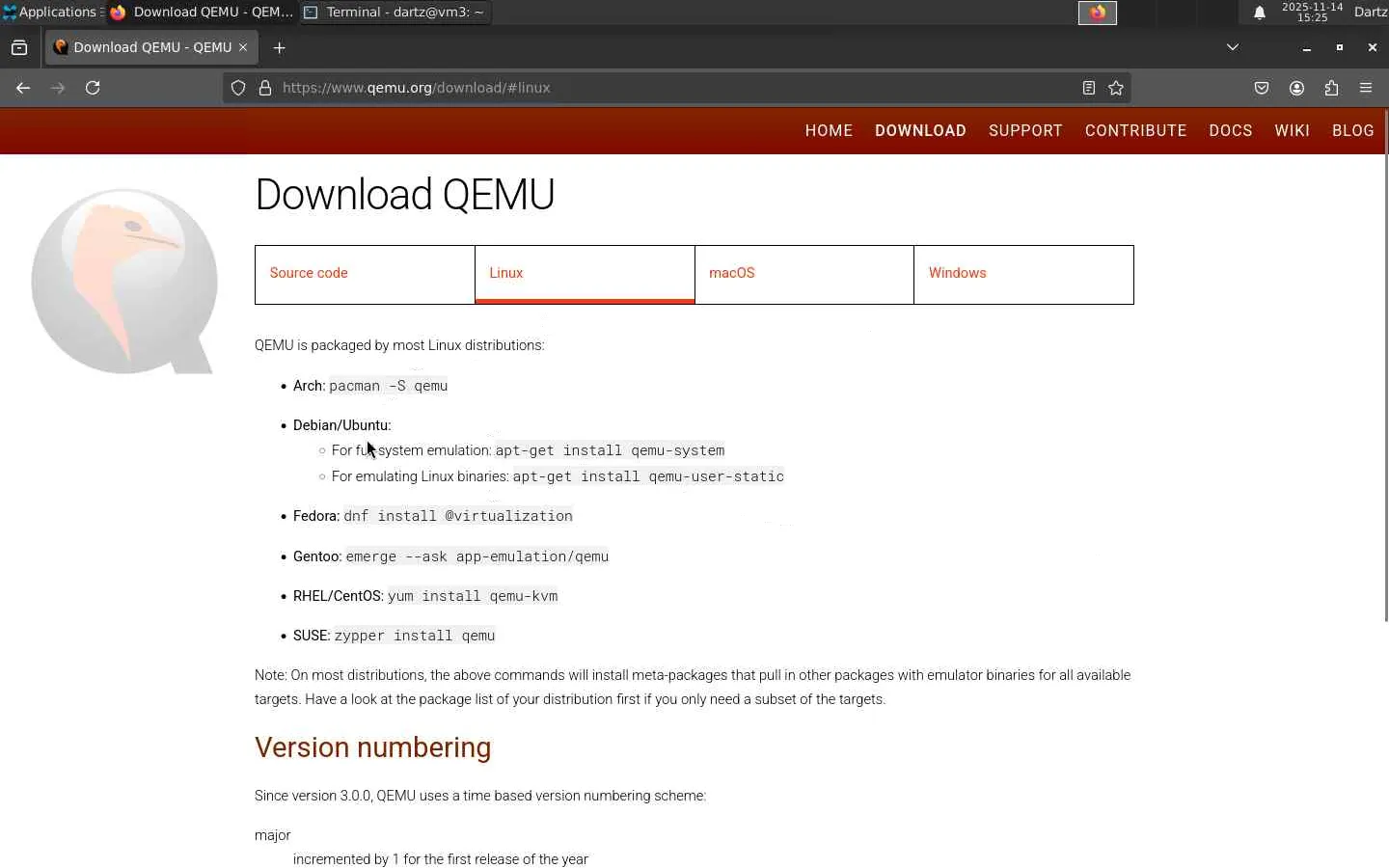
Task: Open DOCS in site navigation
Action: (1231, 131)
